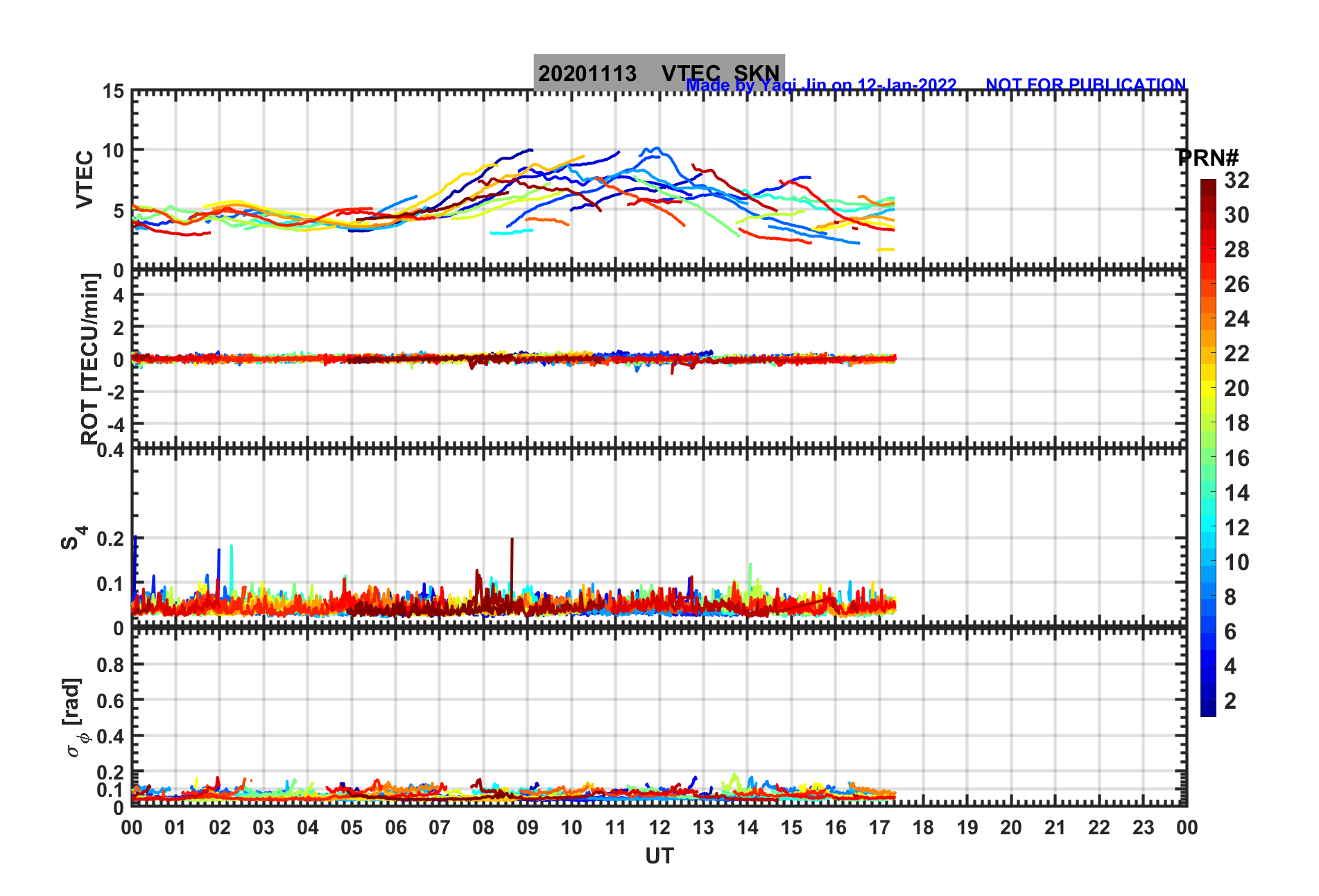Click the yellow-green sigma phi bump near 14 UT
Screen dimensions: 1319x896
(734, 779)
